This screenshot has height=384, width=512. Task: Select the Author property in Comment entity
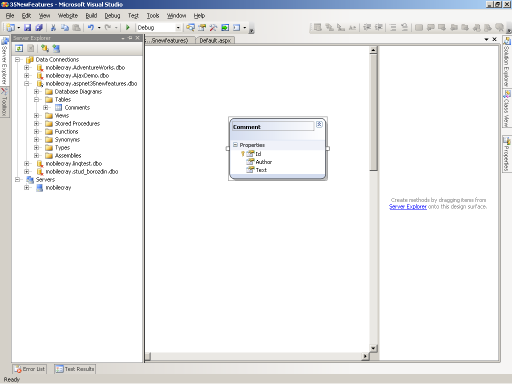264,162
